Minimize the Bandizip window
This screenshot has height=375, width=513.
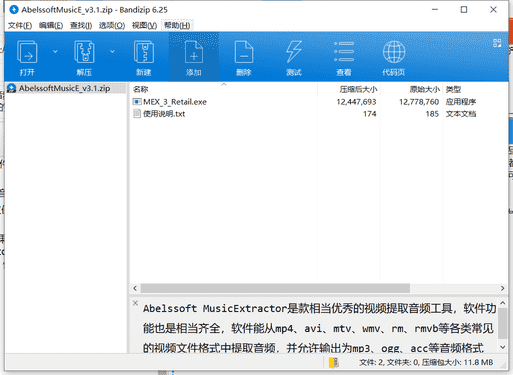435,10
